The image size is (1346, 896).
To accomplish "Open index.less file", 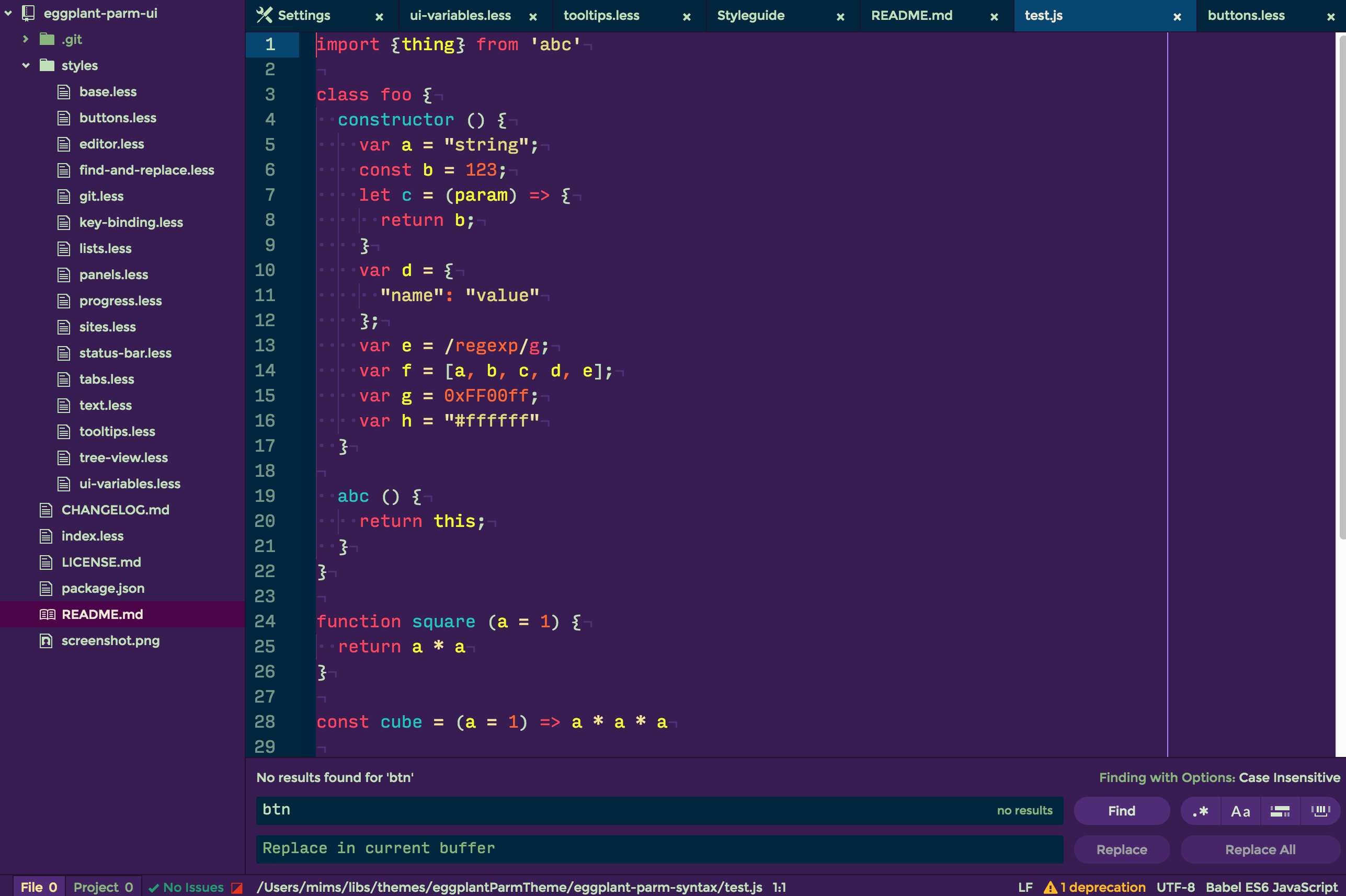I will (93, 536).
